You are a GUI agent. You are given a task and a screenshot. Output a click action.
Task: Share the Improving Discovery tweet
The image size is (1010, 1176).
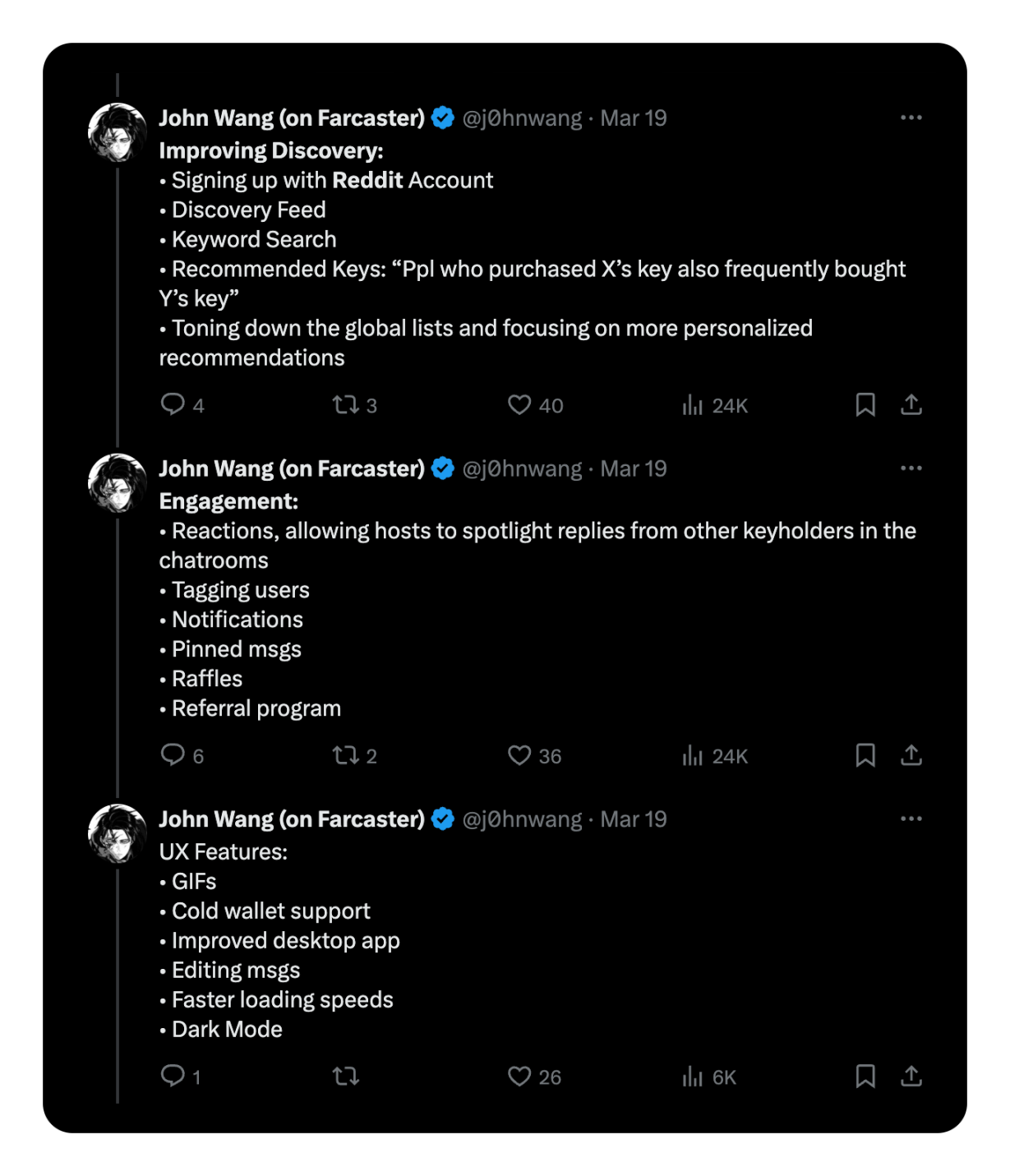(911, 404)
